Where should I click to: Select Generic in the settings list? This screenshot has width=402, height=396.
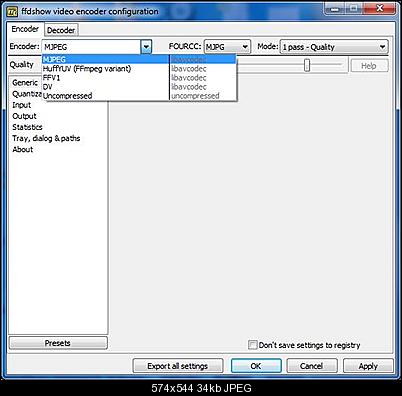[x=25, y=83]
